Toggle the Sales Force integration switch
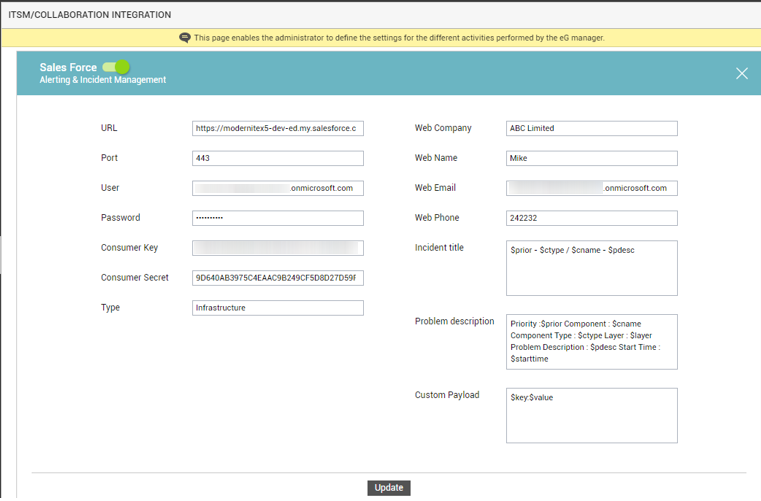This screenshot has width=761, height=501. (x=116, y=67)
